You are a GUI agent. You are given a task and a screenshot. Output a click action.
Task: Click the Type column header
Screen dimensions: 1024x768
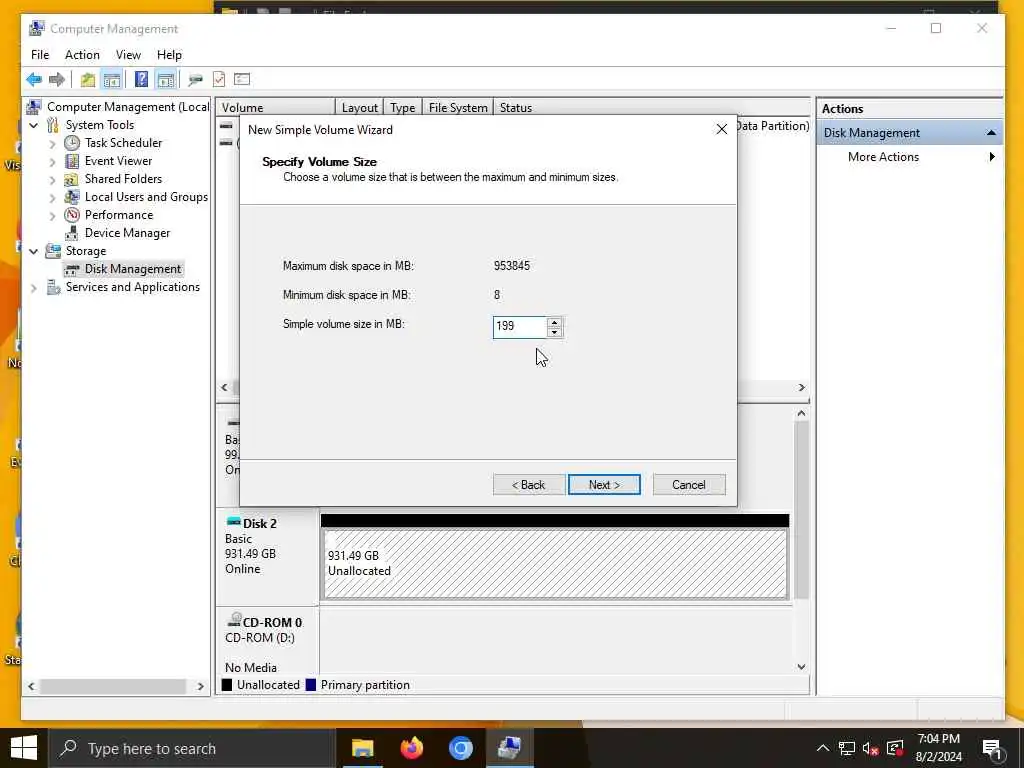point(402,108)
